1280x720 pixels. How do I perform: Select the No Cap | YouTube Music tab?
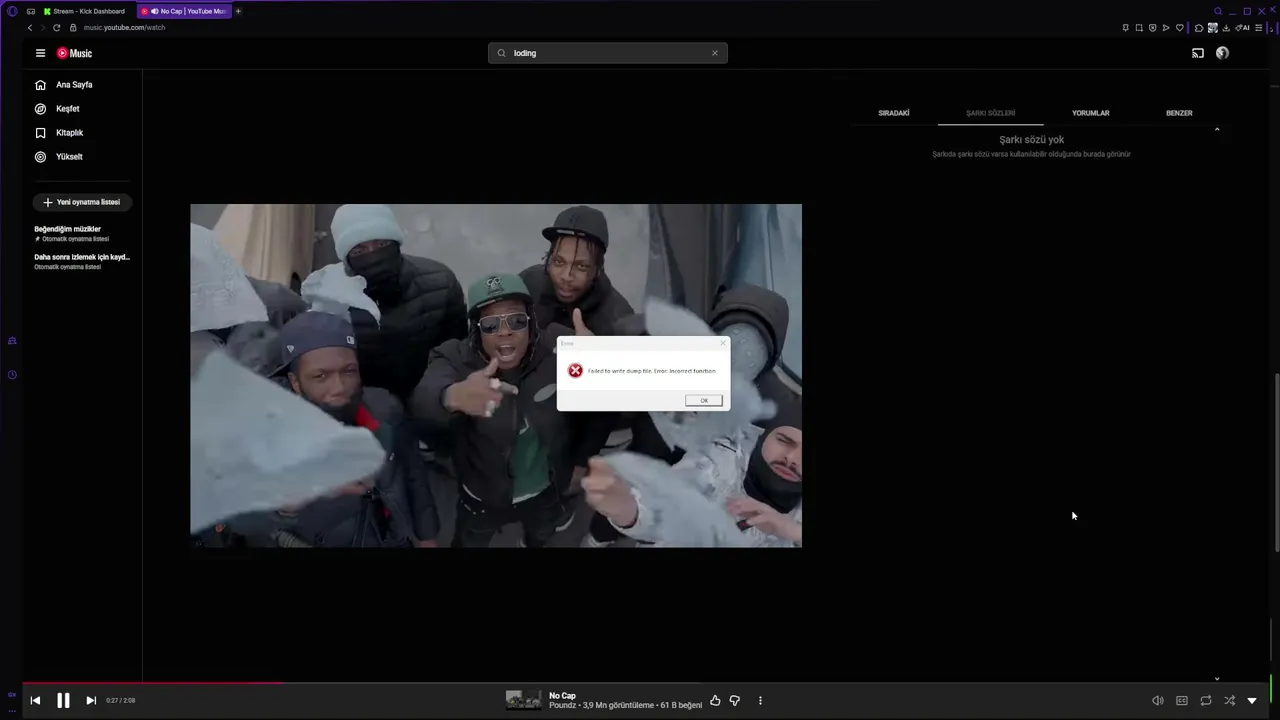point(184,11)
